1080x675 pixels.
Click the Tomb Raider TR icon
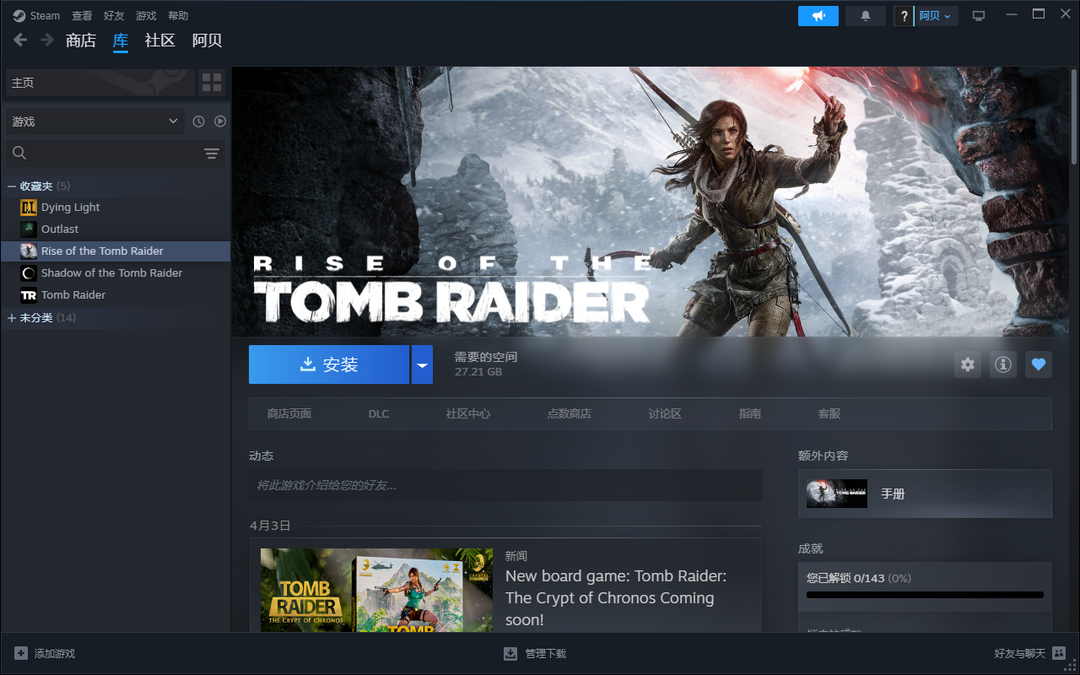point(28,295)
